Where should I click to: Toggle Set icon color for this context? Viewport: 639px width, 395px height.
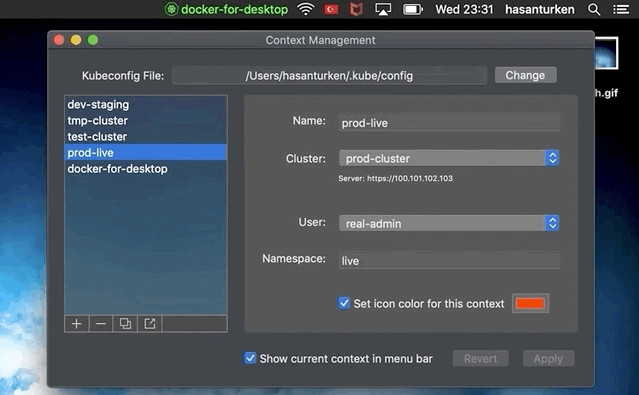(344, 303)
